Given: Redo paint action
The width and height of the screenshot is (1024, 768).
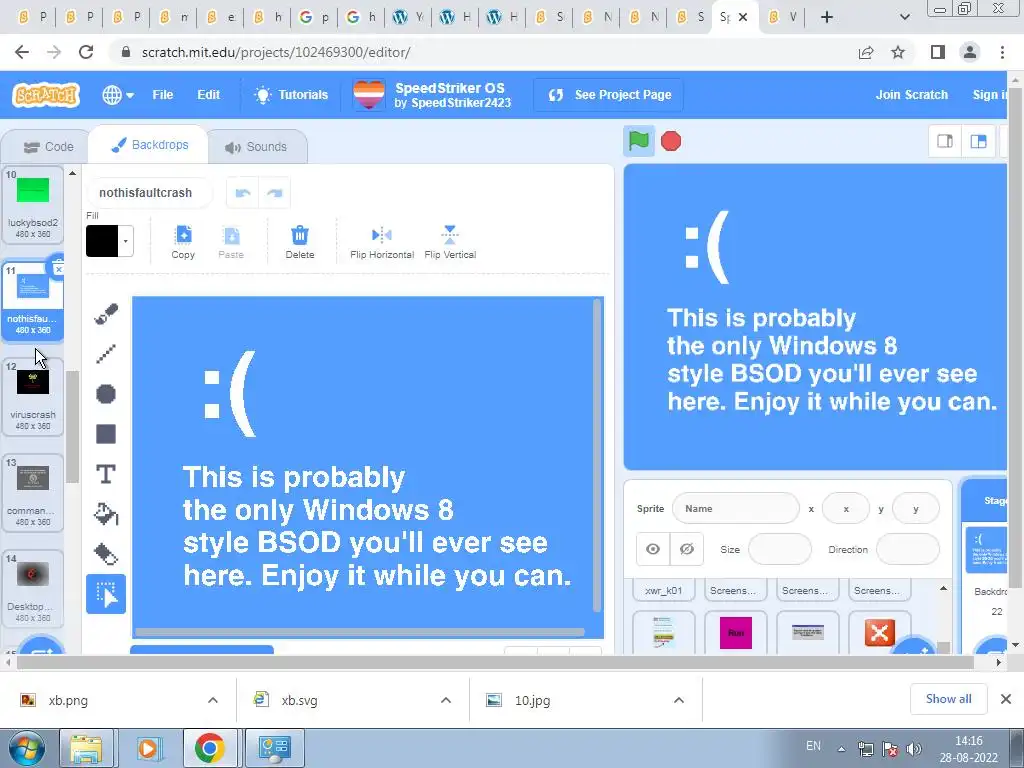Looking at the screenshot, I should coord(274,193).
